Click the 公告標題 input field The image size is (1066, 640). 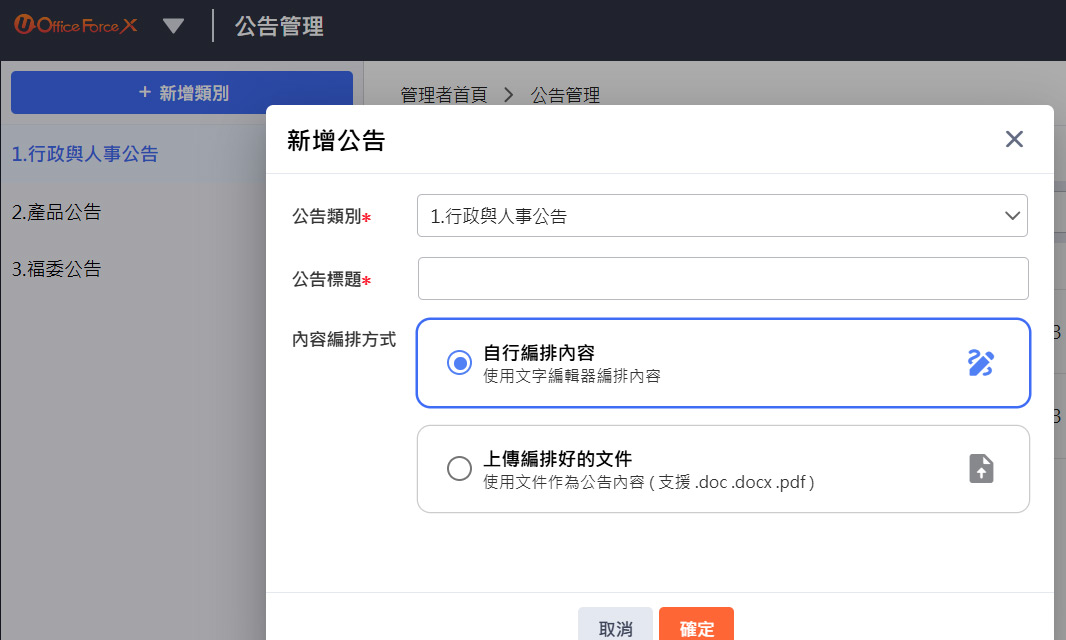click(x=723, y=278)
